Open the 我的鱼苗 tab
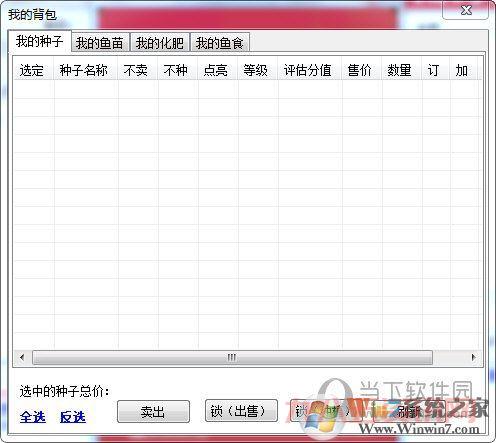Screen dimensions: 496x443 coord(100,43)
